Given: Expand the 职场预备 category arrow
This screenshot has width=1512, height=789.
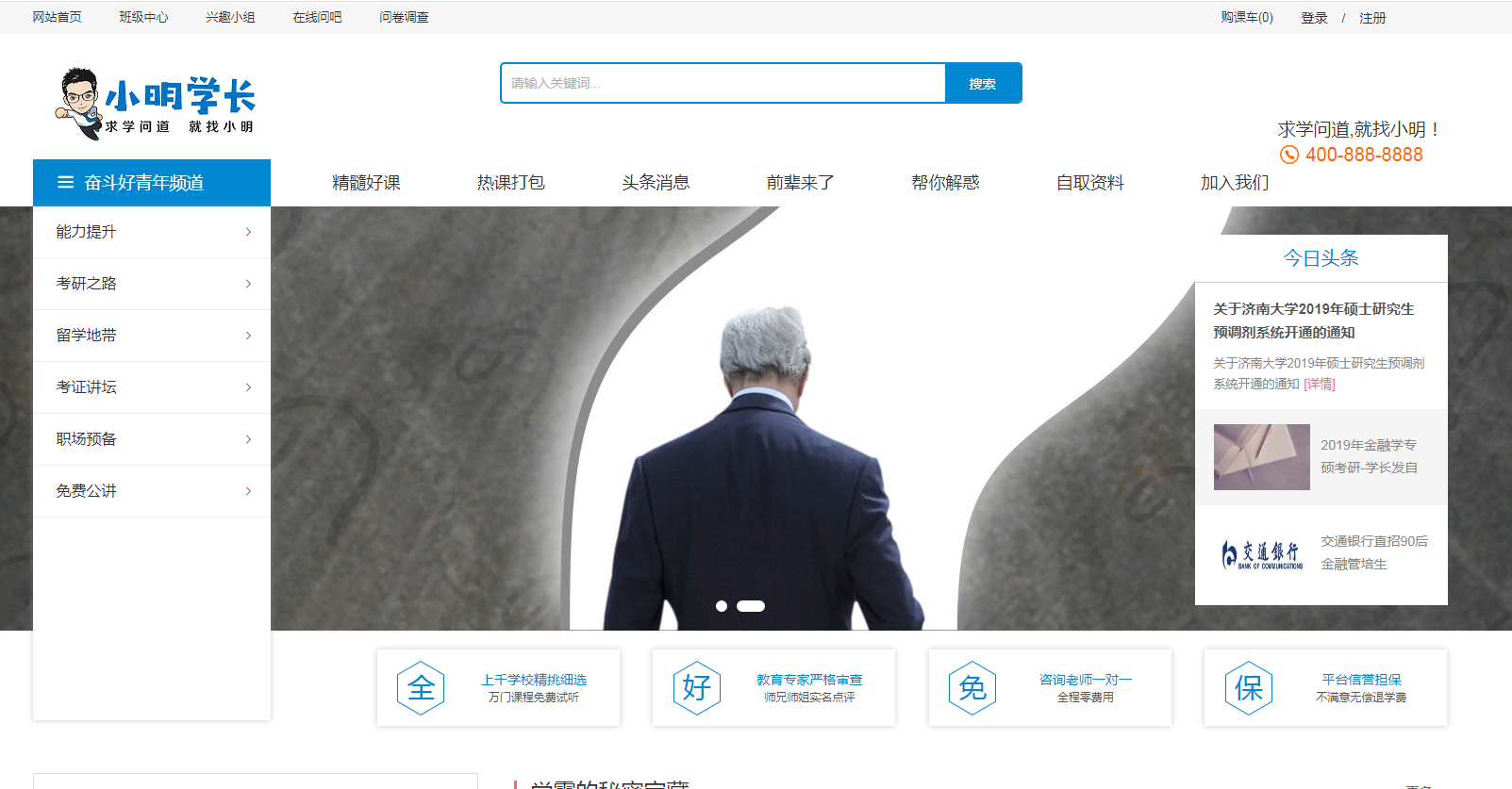Looking at the screenshot, I should [248, 439].
